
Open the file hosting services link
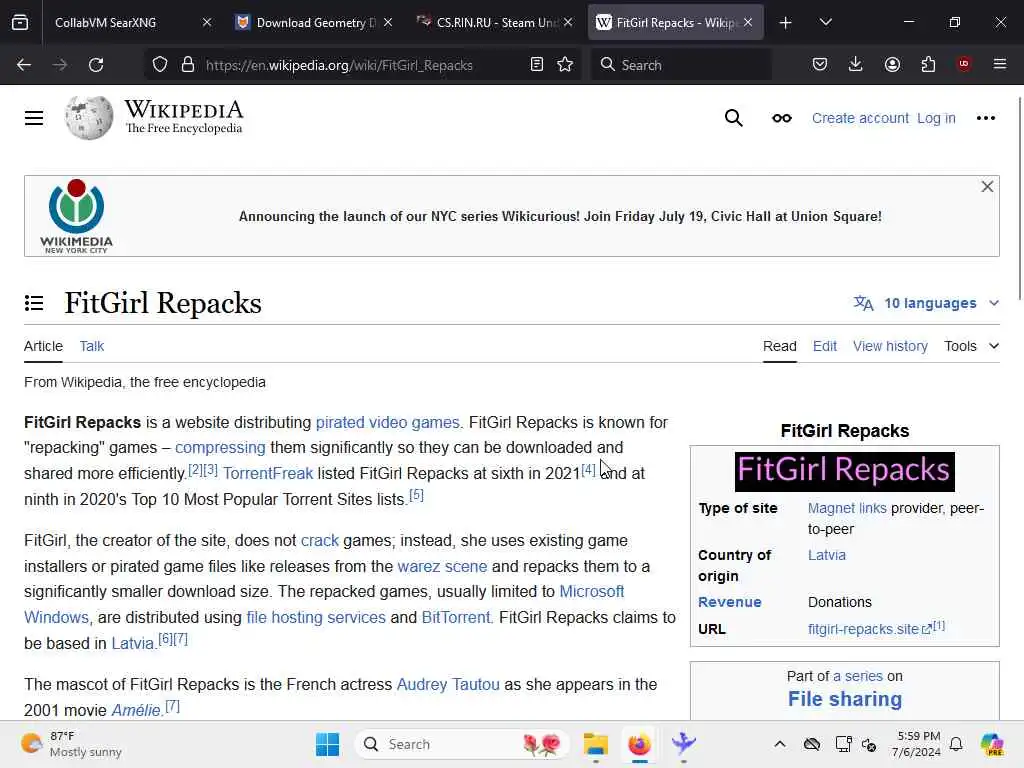(316, 617)
